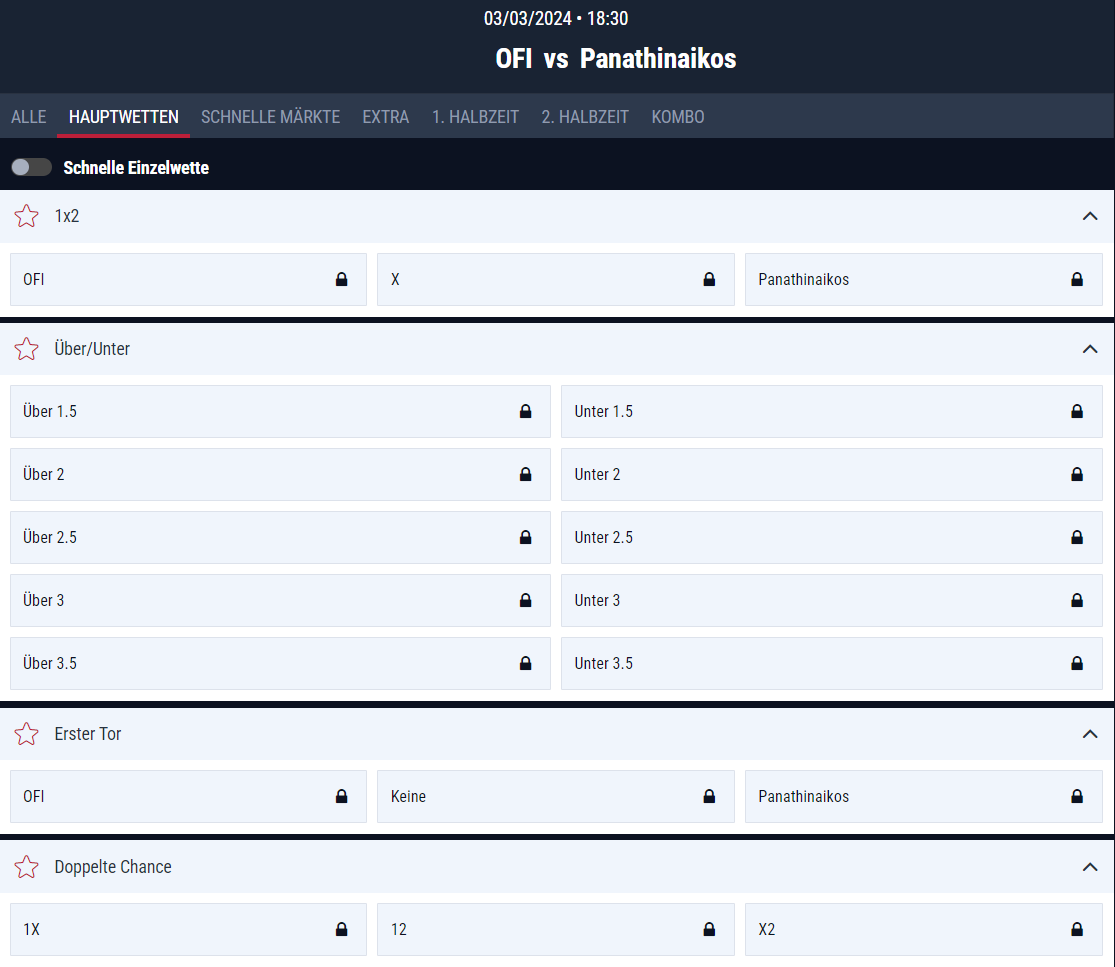The height and width of the screenshot is (967, 1115).
Task: Choose the 1X double chance bet
Action: tap(188, 930)
